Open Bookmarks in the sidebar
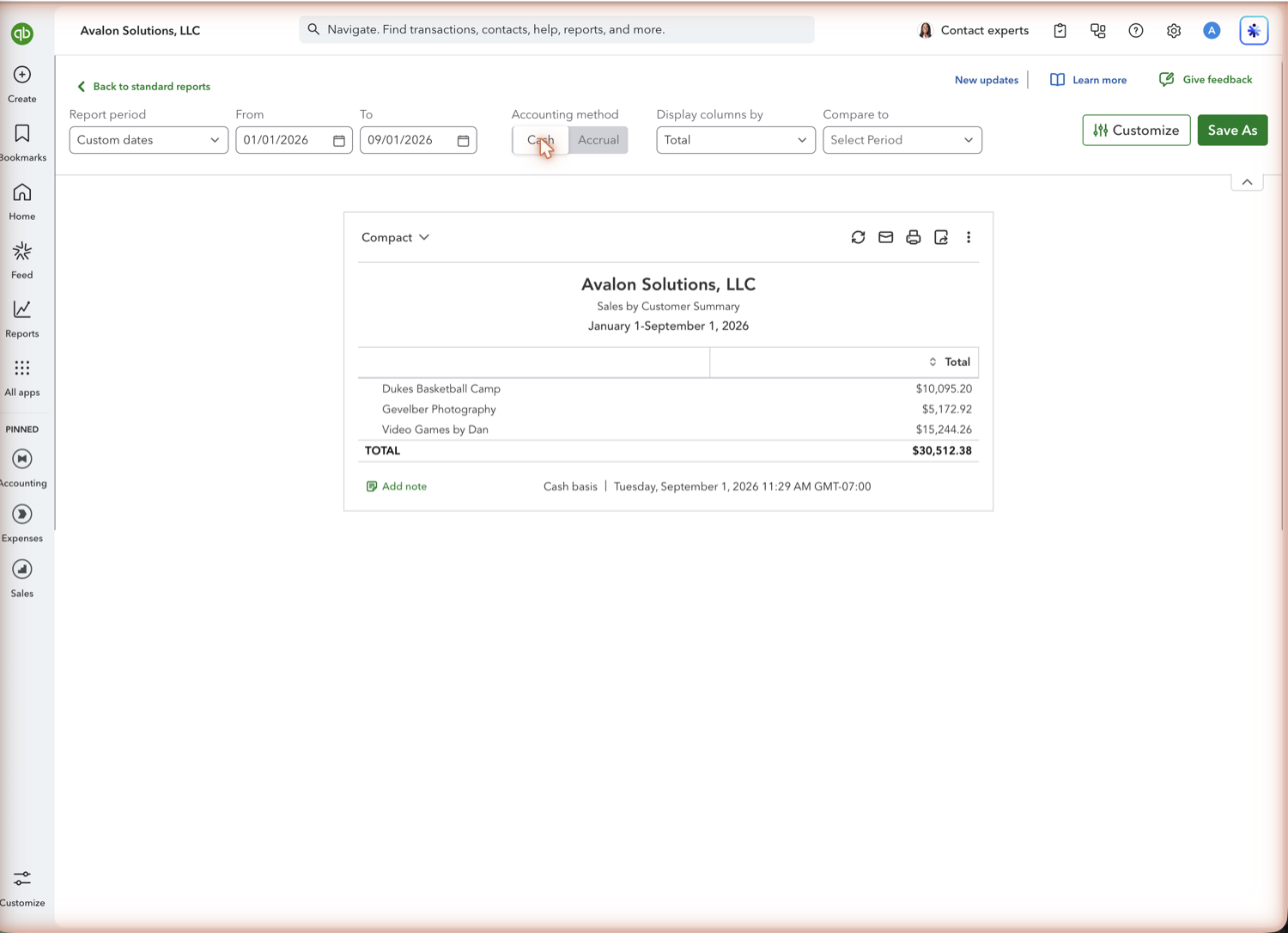 click(x=22, y=143)
